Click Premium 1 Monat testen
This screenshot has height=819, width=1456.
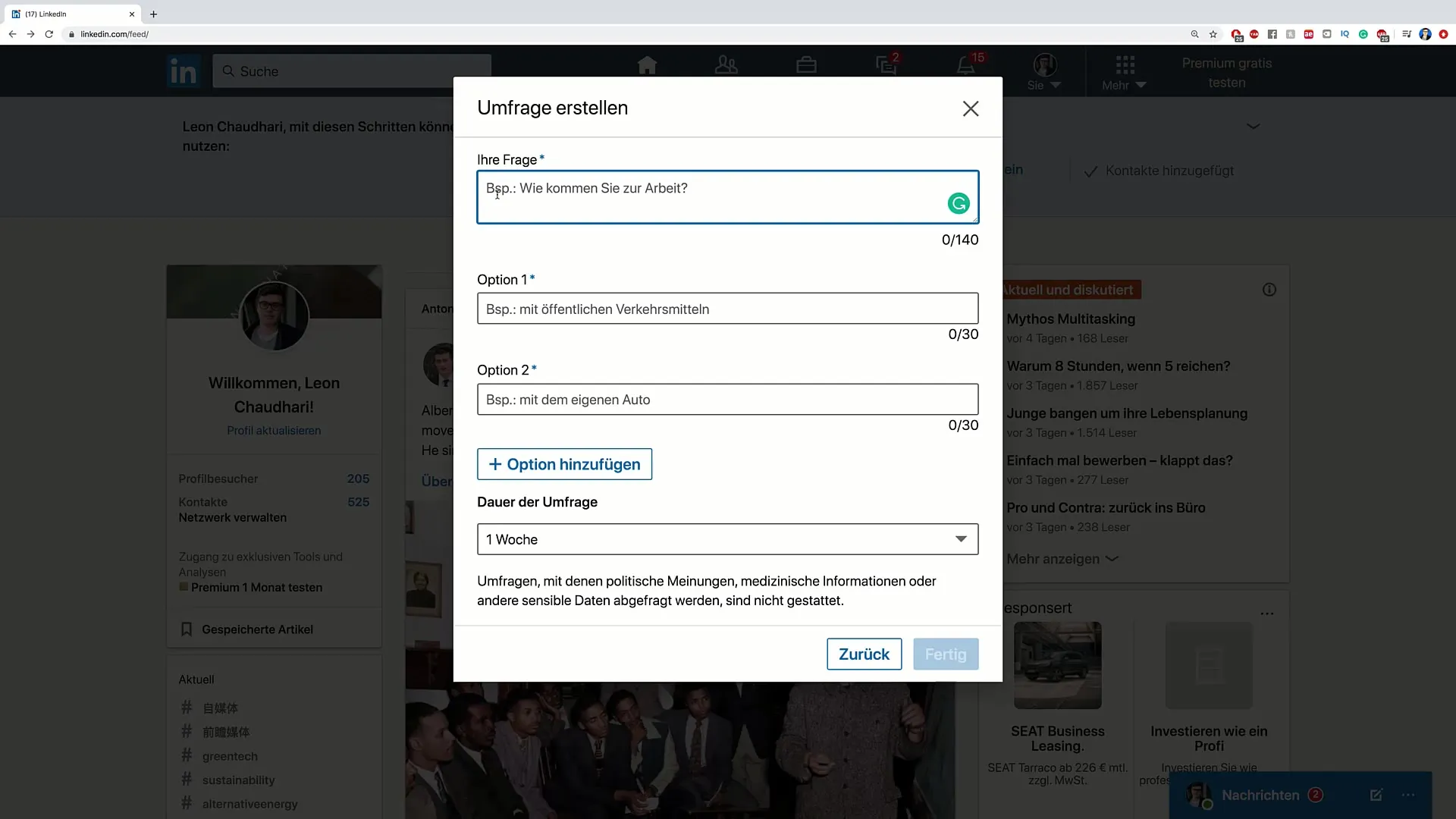point(256,588)
